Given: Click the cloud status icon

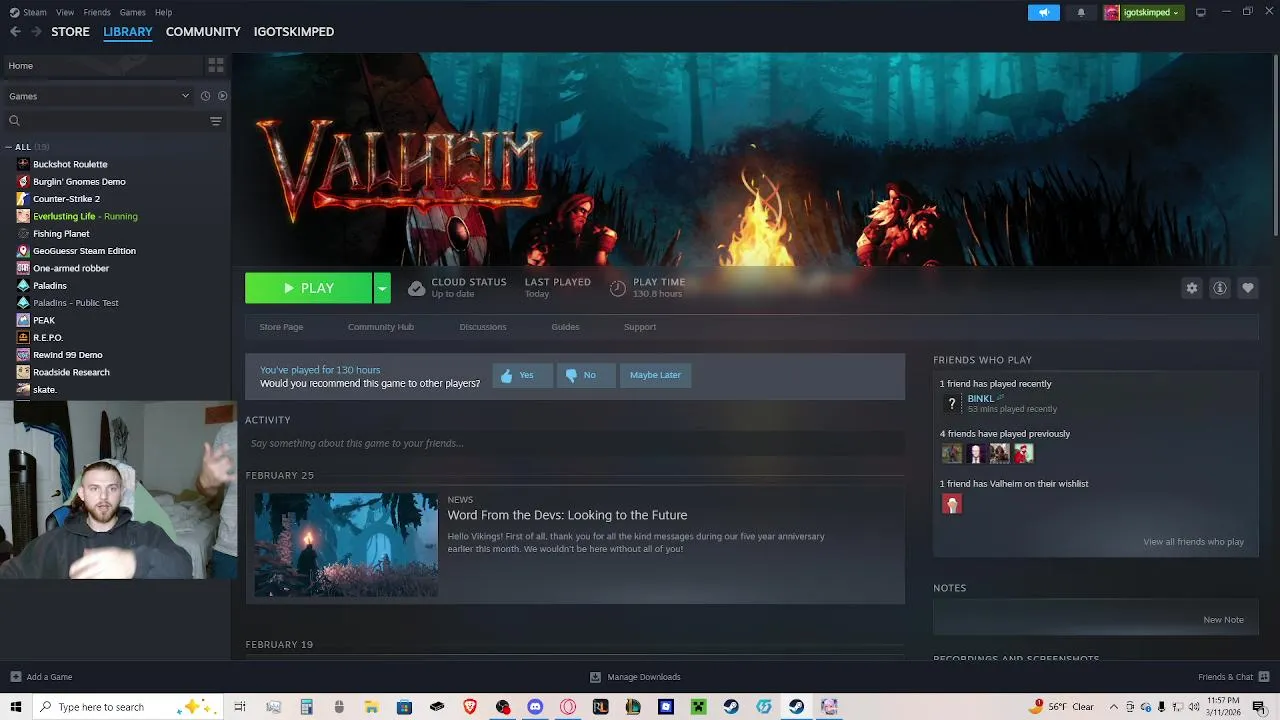Looking at the screenshot, I should point(416,288).
